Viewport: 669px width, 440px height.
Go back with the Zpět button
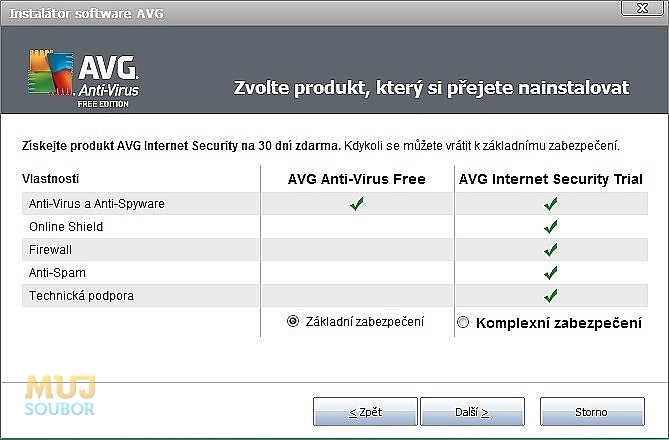[x=365, y=411]
